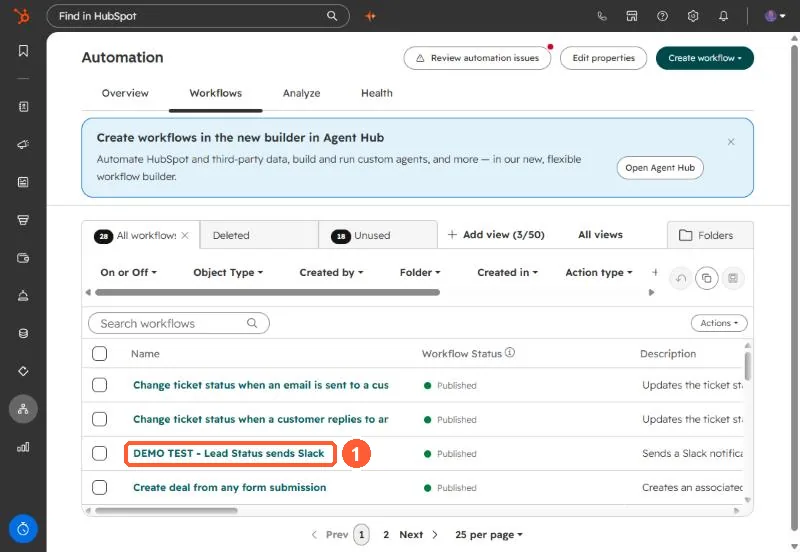Expand the On or Off filter
Image resolution: width=800 pixels, height=552 pixels.
(x=129, y=272)
